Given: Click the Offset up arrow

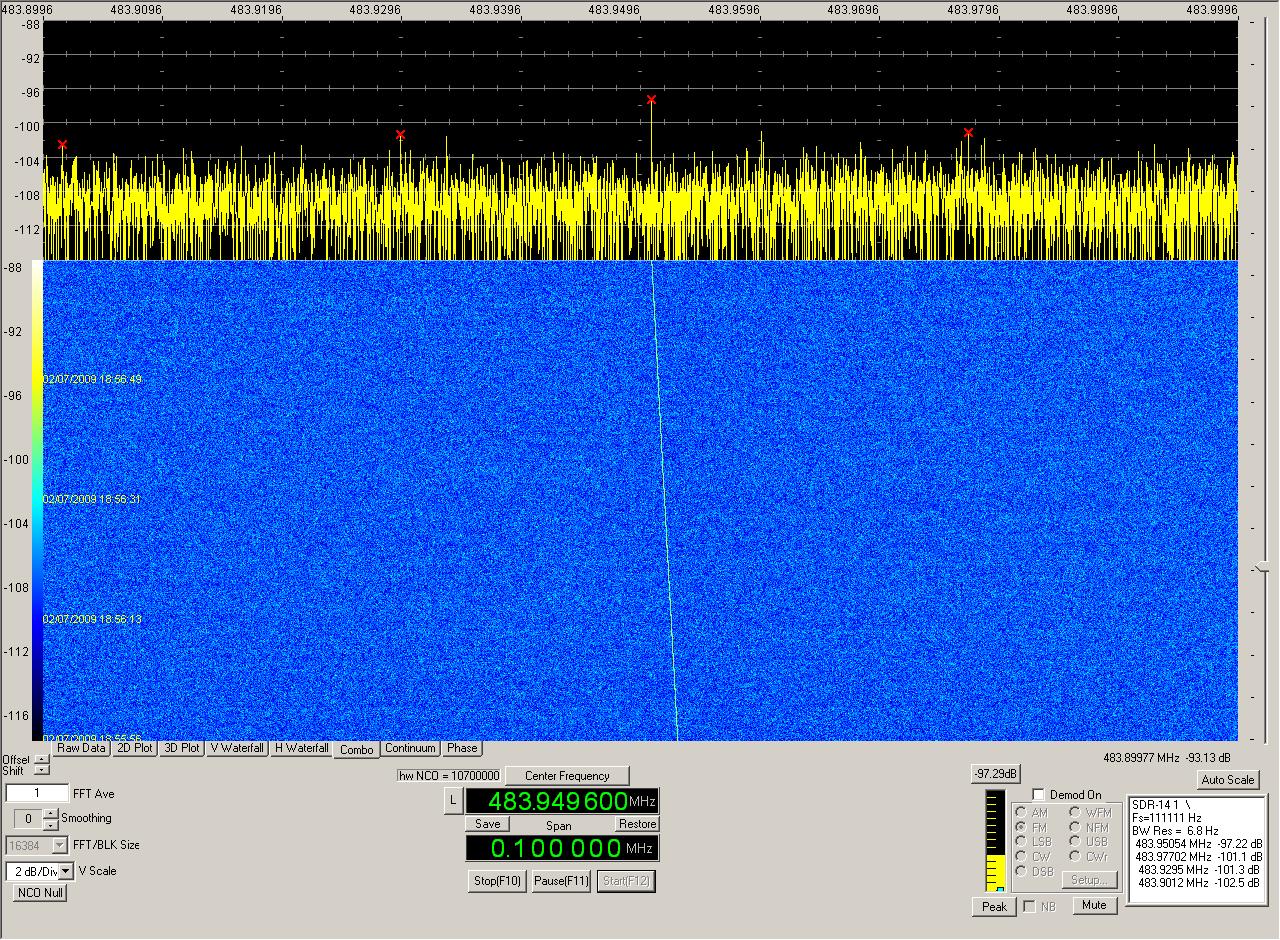Looking at the screenshot, I should tap(41, 759).
